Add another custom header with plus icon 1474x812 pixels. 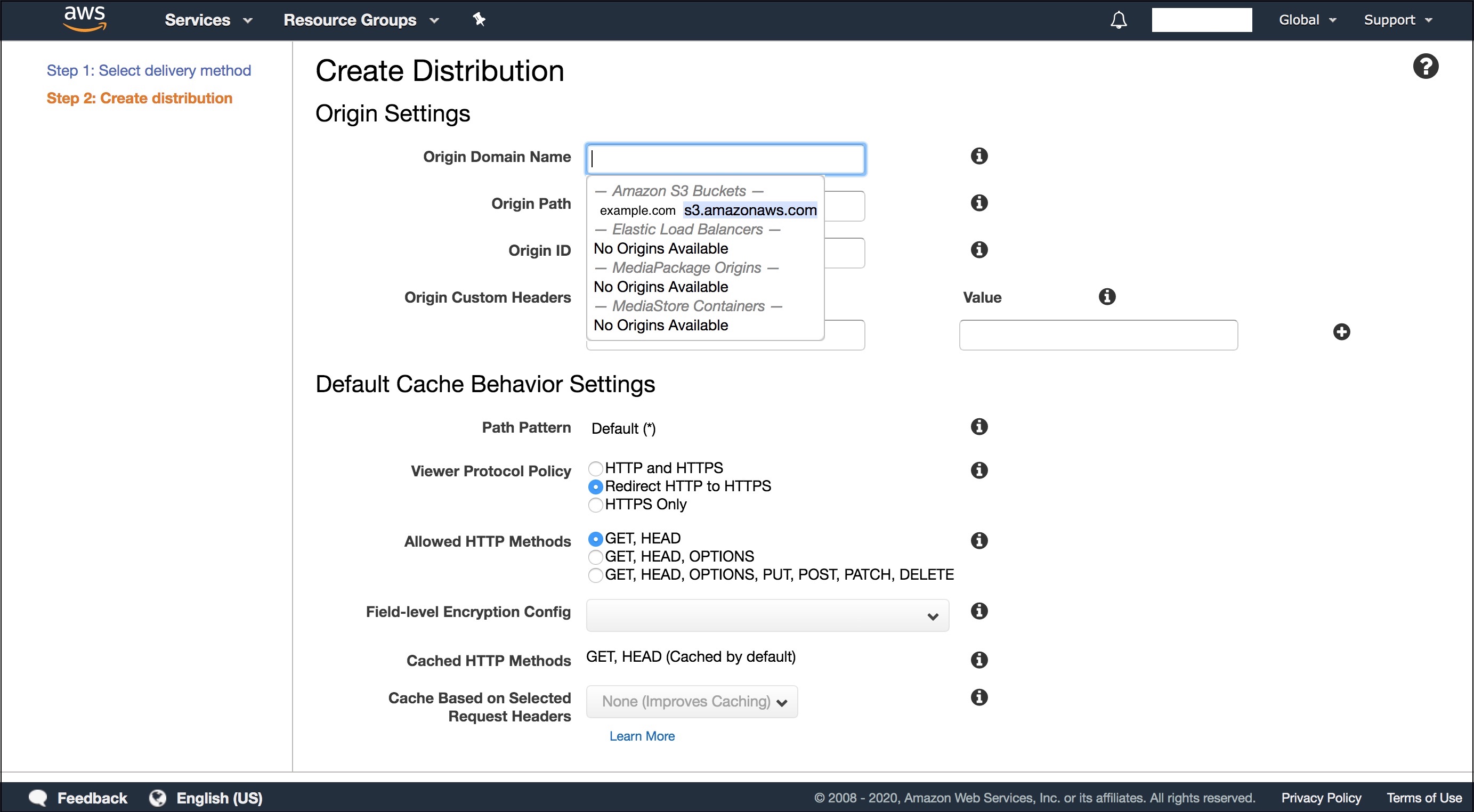(x=1341, y=332)
